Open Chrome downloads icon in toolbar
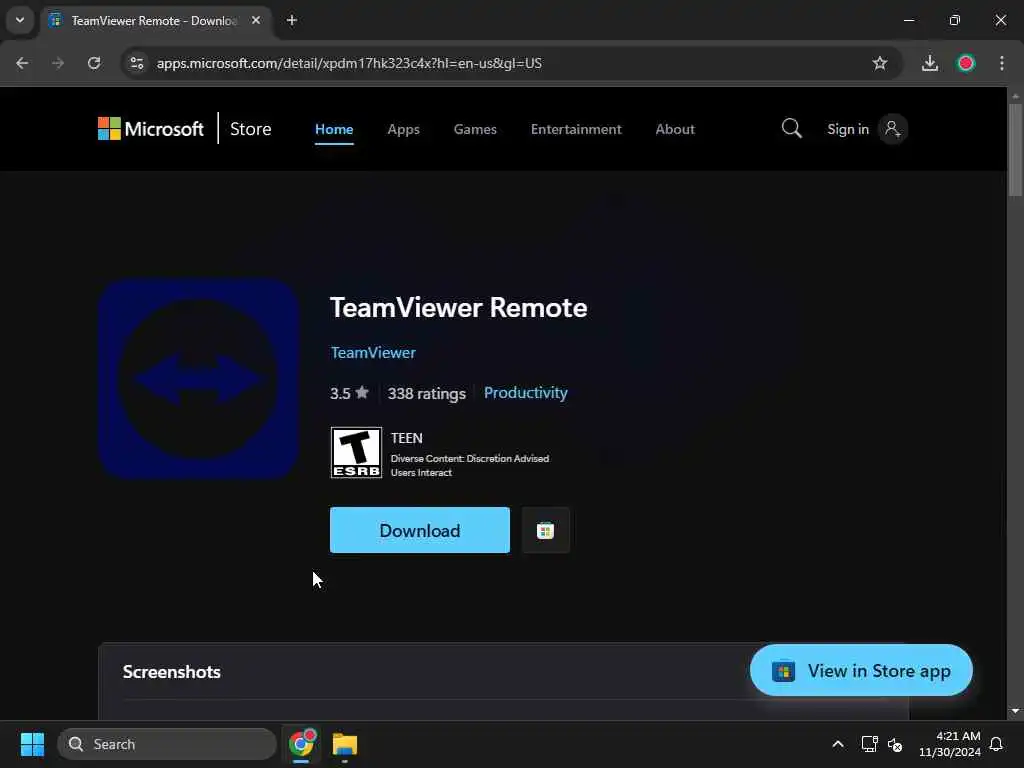The image size is (1024, 768). [x=929, y=63]
